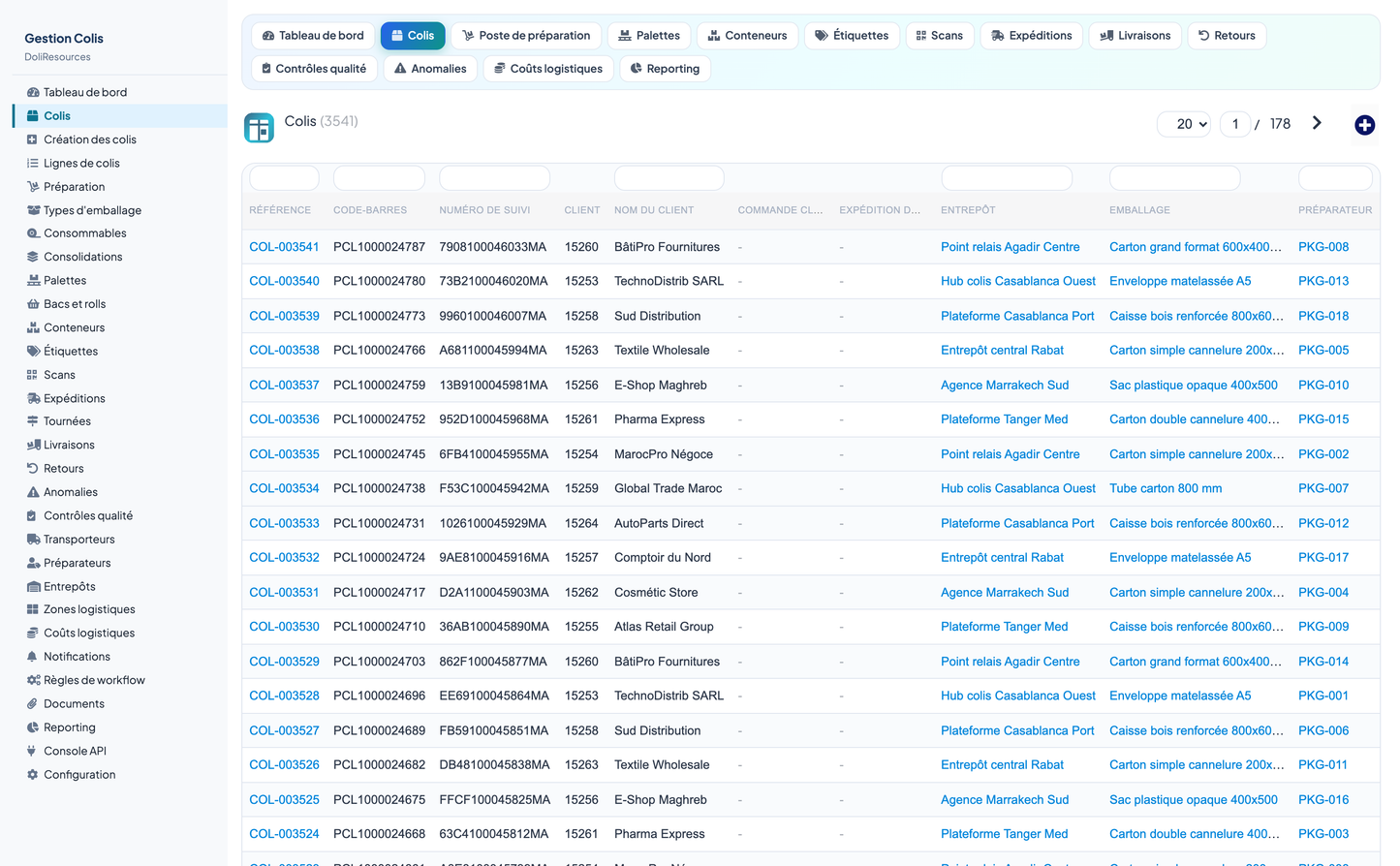Click tracking number 9AE8100045916MA
This screenshot has width=1400, height=866.
pos(494,558)
